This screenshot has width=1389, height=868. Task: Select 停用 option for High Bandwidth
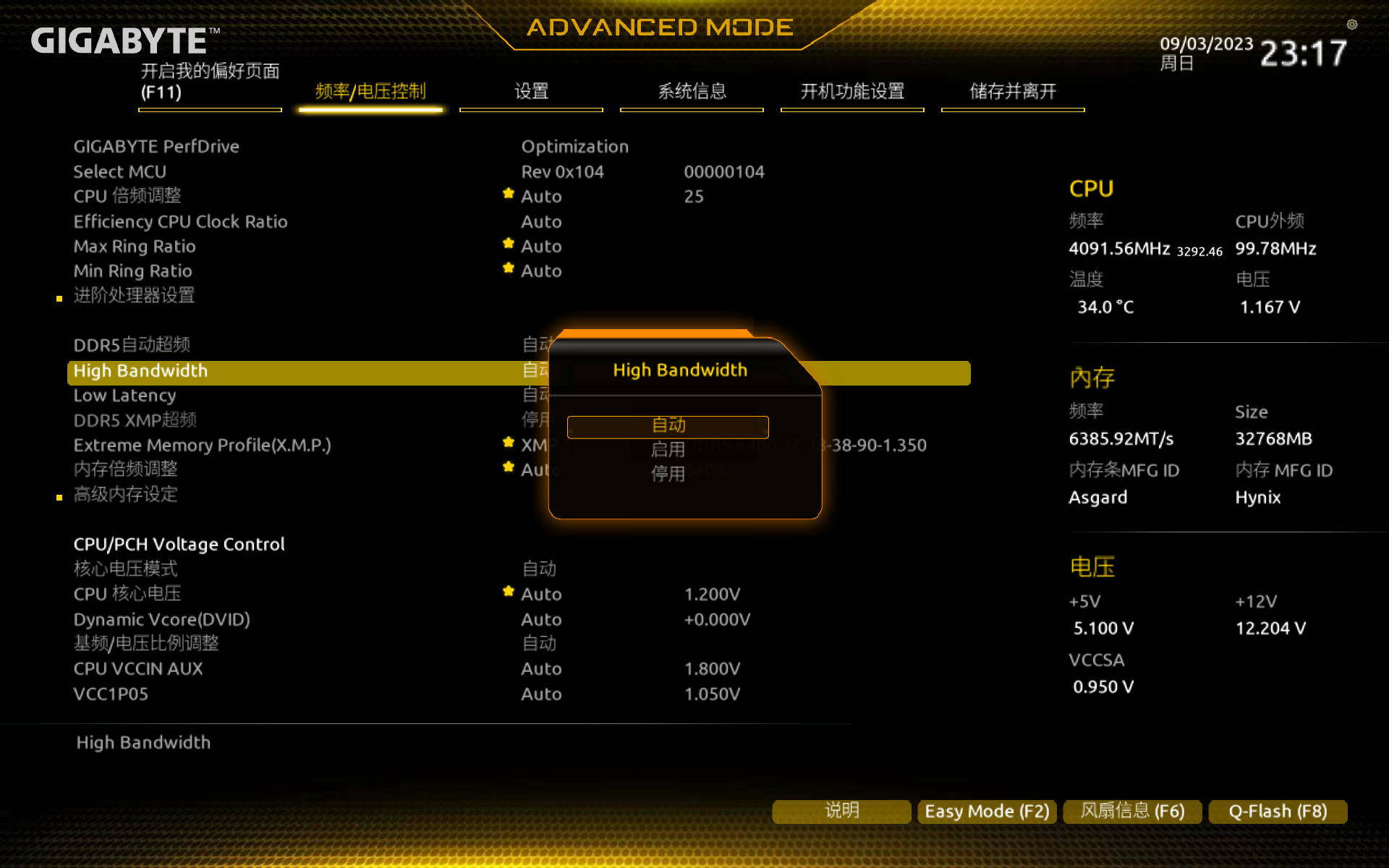(x=666, y=473)
